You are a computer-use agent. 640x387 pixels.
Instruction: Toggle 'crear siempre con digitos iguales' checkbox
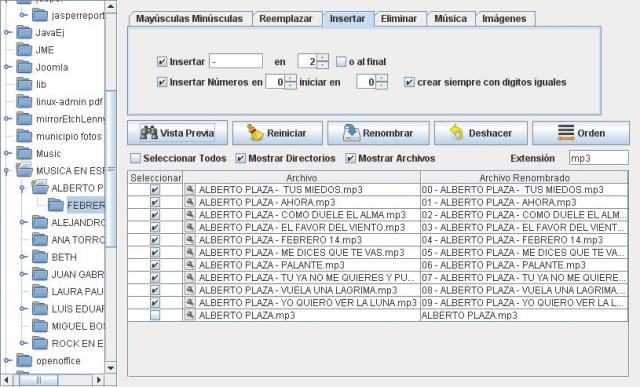point(409,82)
